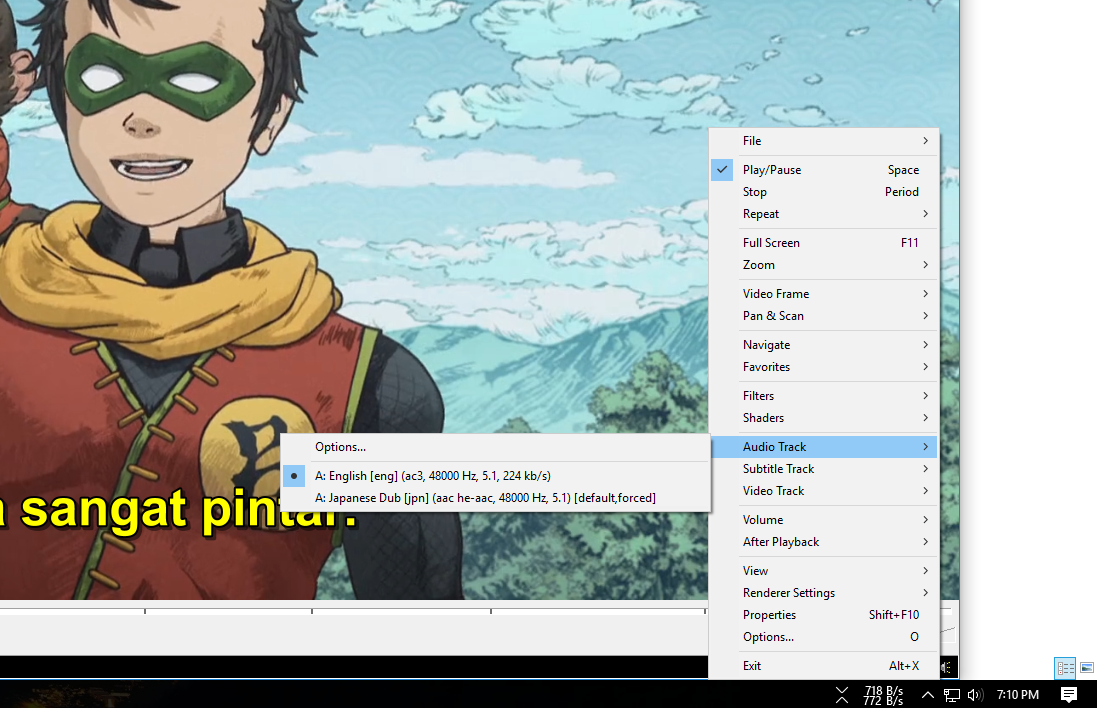Open the Subtitle Track submenu
The width and height of the screenshot is (1097, 708).
pos(824,469)
